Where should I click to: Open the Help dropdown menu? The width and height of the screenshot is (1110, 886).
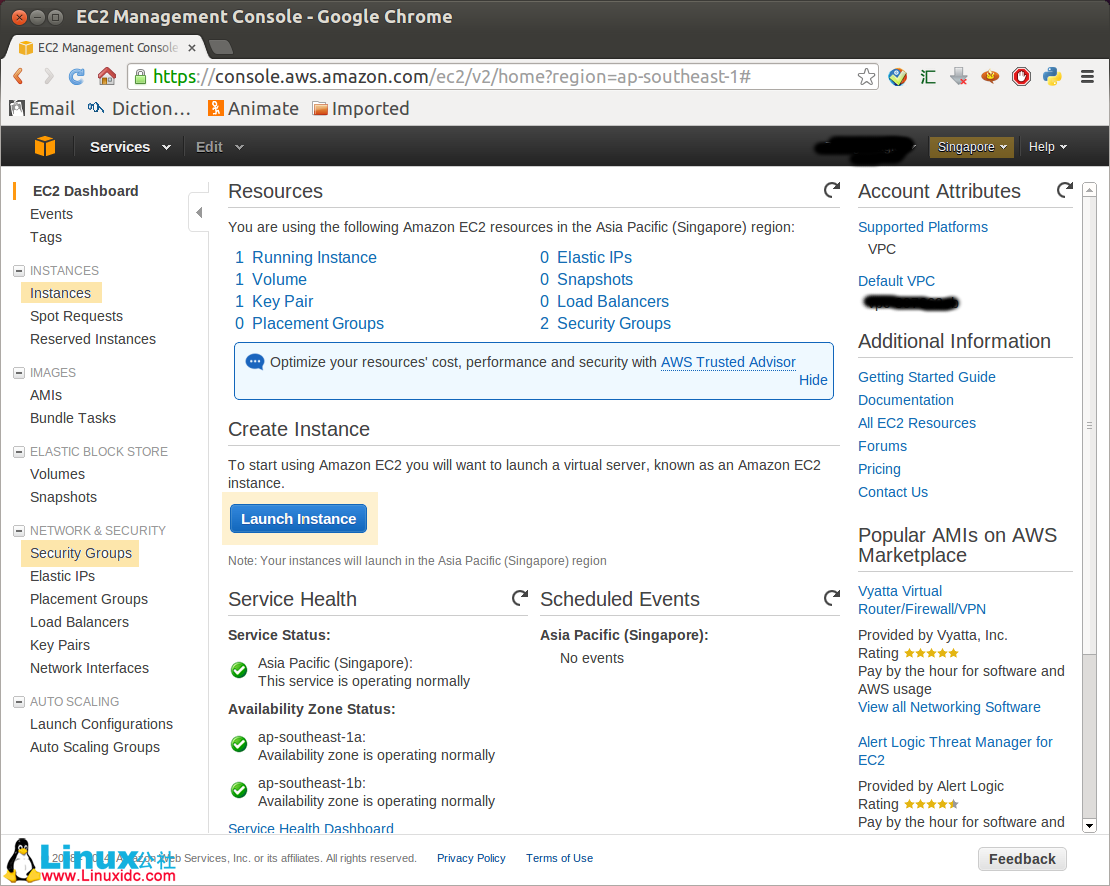tap(1047, 146)
